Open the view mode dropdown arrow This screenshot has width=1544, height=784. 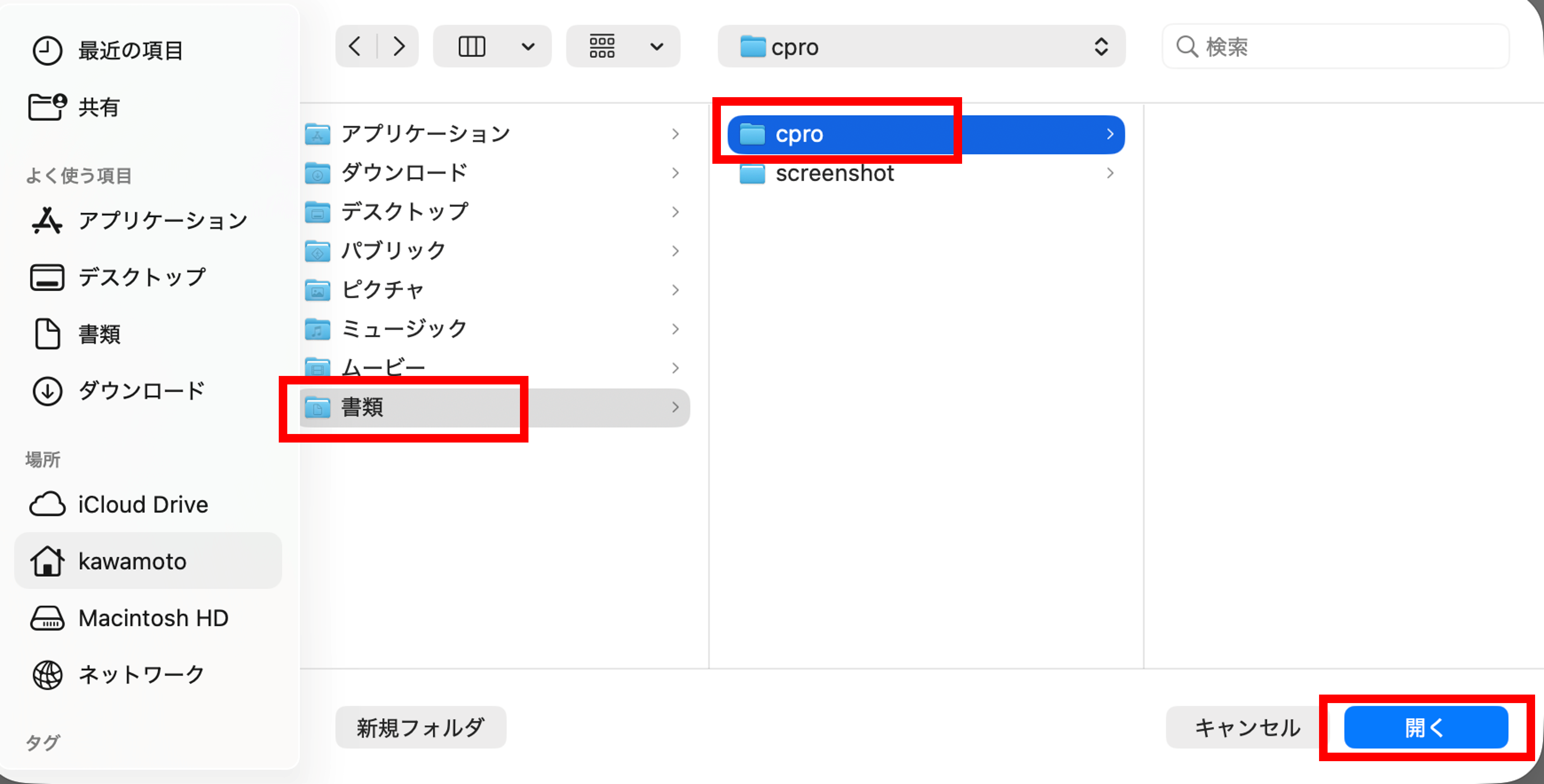coord(528,47)
